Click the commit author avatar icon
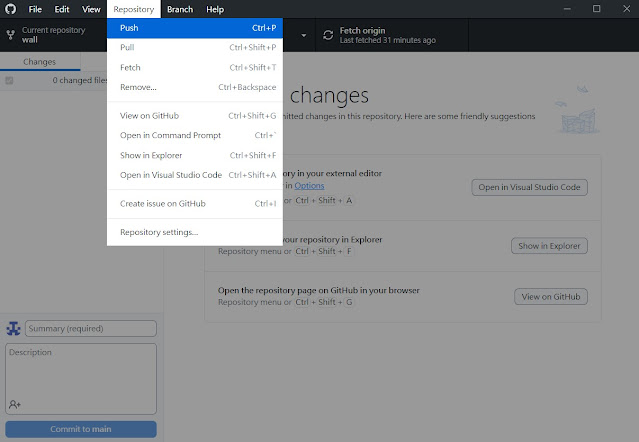Screen dimensions: 639x442 coord(13,328)
